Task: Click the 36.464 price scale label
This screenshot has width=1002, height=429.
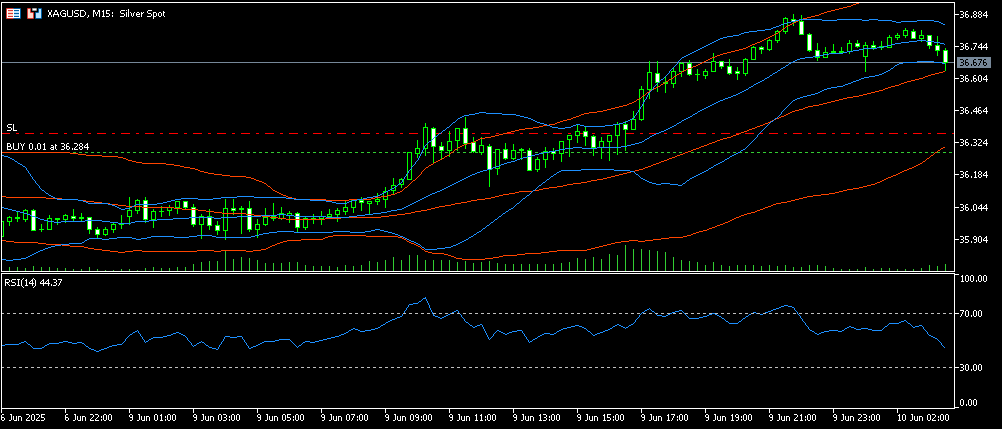Action: click(x=974, y=111)
